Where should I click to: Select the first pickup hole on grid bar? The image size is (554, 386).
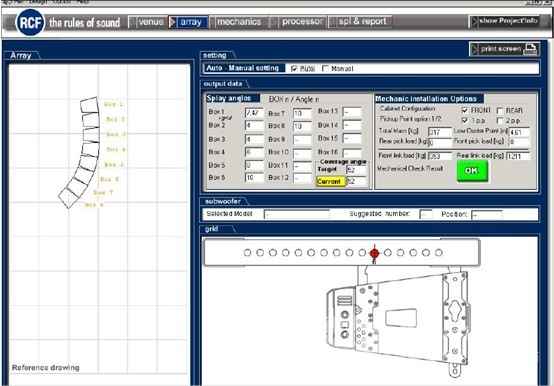pos(247,253)
